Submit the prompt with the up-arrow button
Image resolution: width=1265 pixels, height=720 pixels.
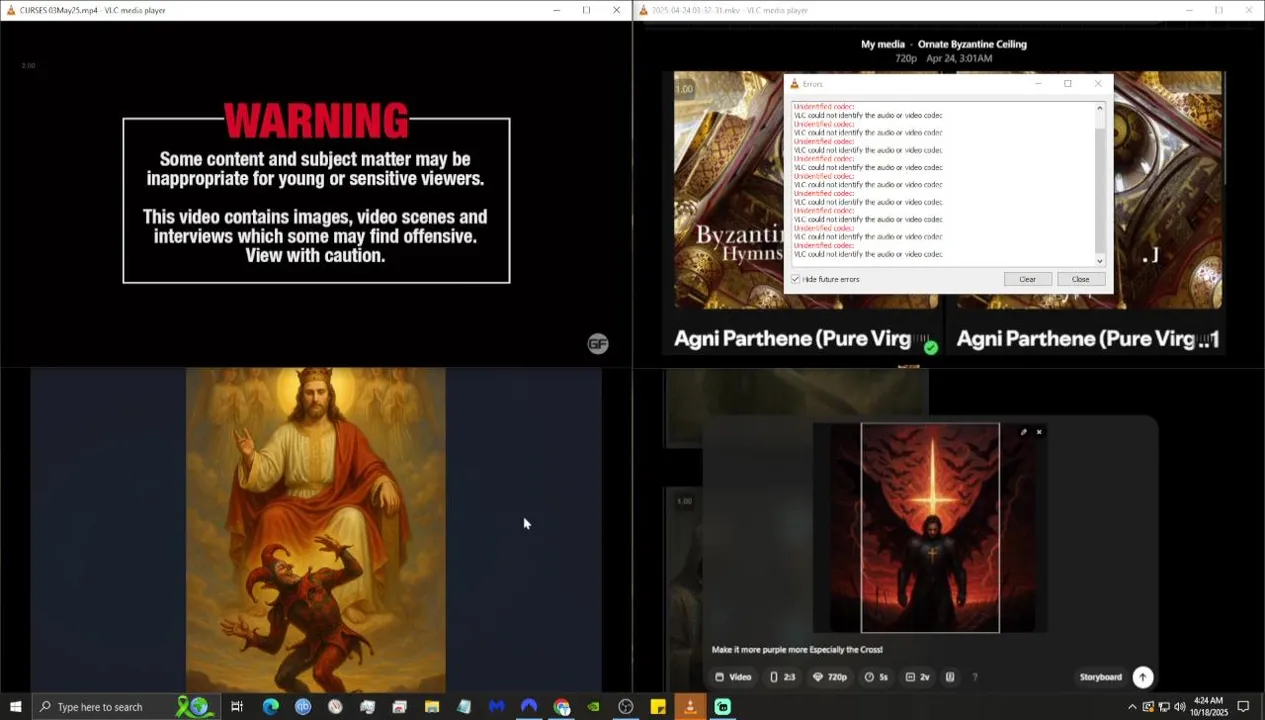(x=1143, y=677)
